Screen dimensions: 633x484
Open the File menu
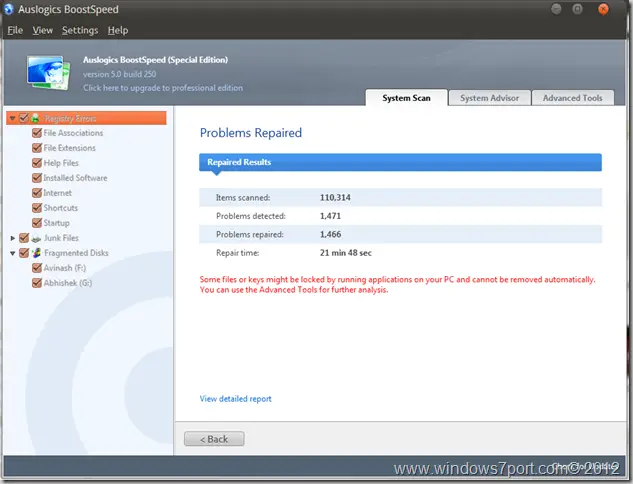pyautogui.click(x=15, y=30)
